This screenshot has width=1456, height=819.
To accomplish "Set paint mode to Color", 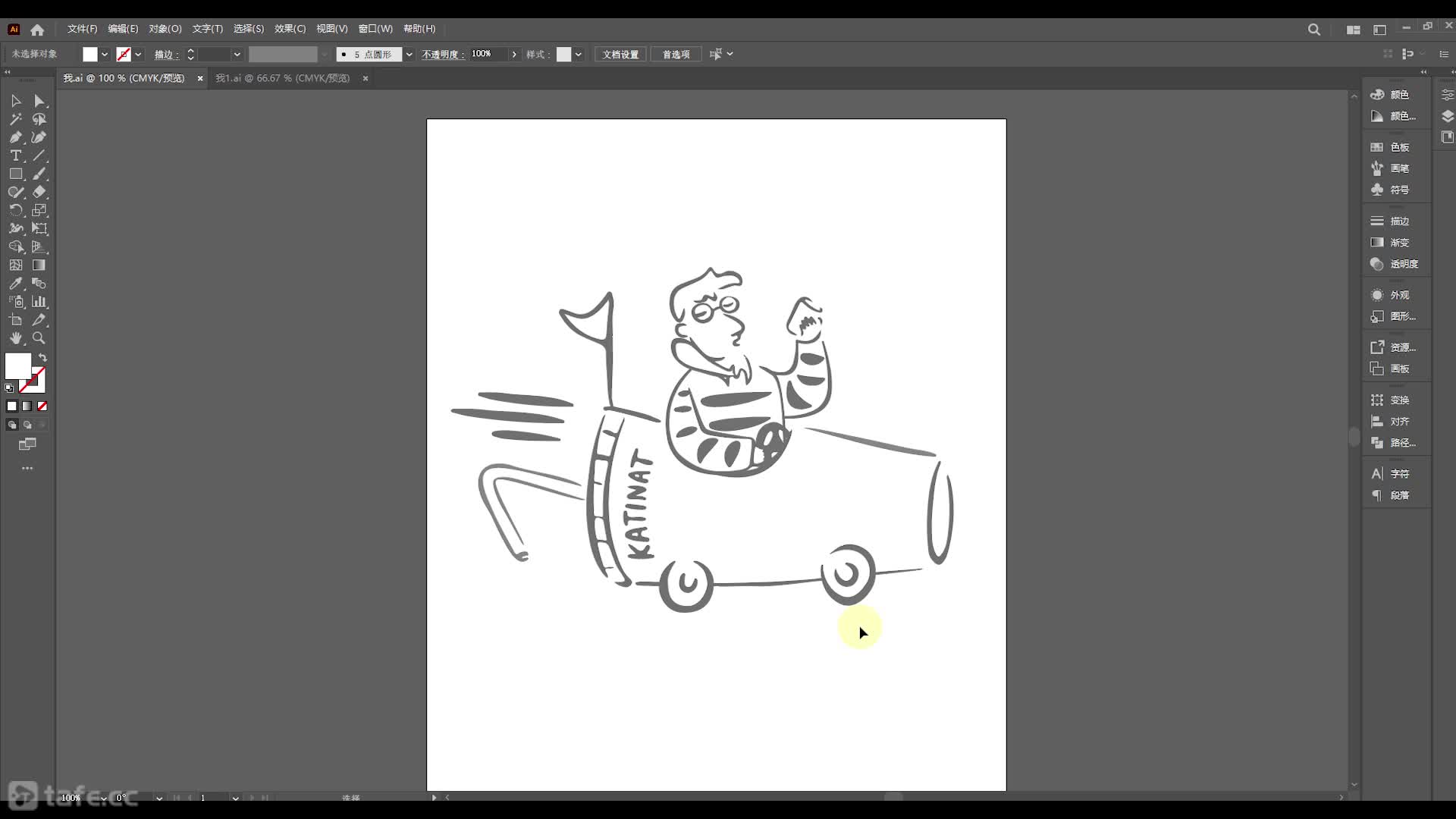I will [x=12, y=406].
